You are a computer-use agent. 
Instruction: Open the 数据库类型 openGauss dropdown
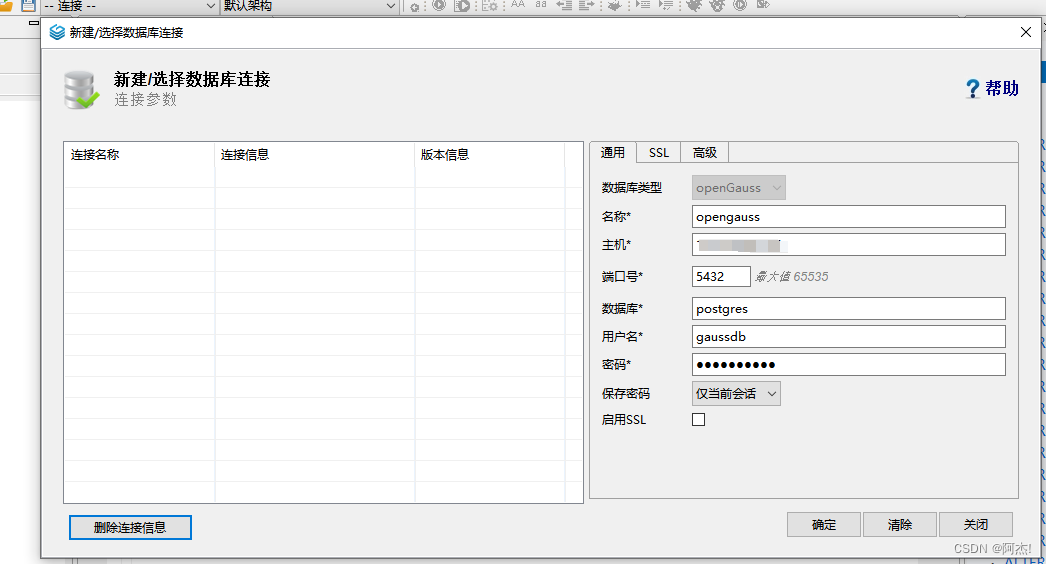pyautogui.click(x=738, y=188)
